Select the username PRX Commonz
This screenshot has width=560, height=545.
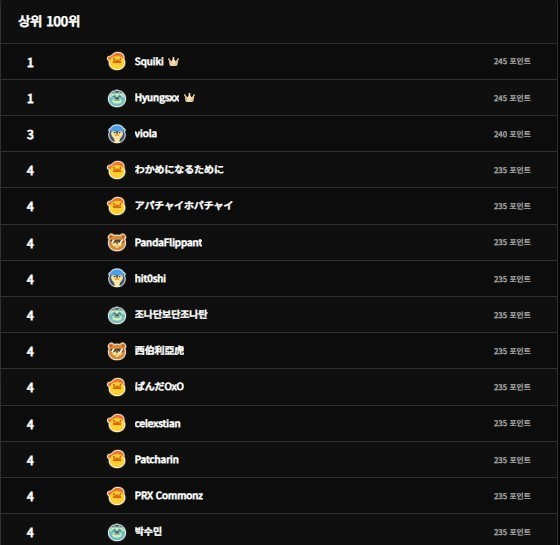pos(169,496)
